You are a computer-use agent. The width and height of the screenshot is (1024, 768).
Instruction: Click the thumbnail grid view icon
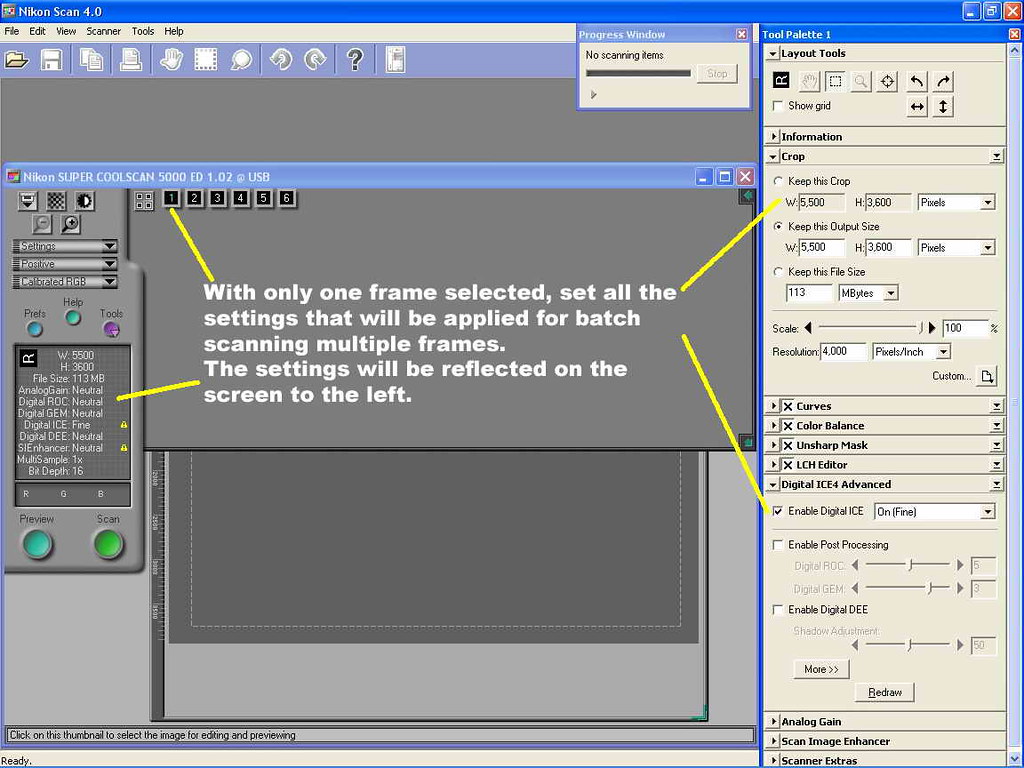(x=144, y=200)
